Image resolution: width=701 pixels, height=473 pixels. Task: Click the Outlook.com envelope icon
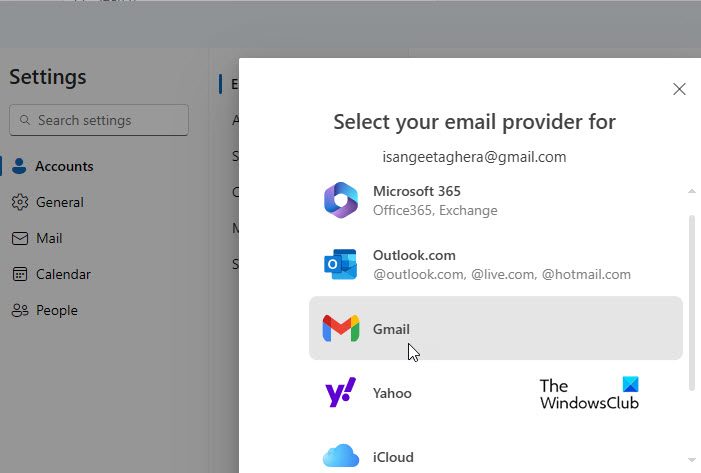click(341, 264)
